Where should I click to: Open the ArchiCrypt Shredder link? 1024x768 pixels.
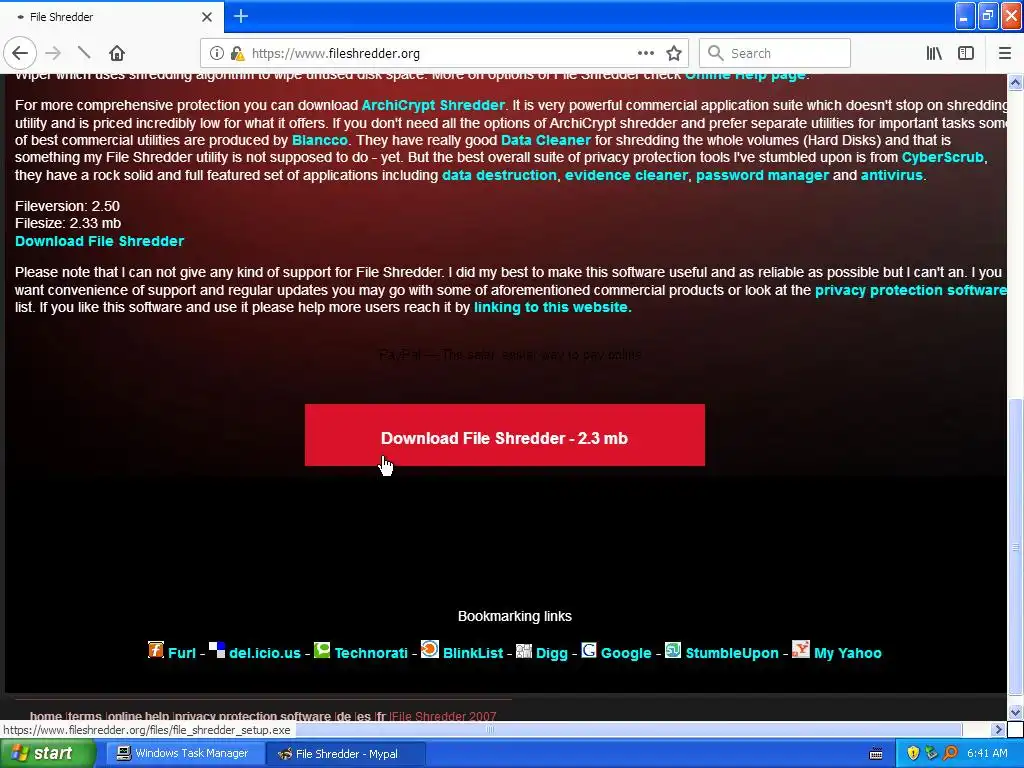pyautogui.click(x=433, y=105)
